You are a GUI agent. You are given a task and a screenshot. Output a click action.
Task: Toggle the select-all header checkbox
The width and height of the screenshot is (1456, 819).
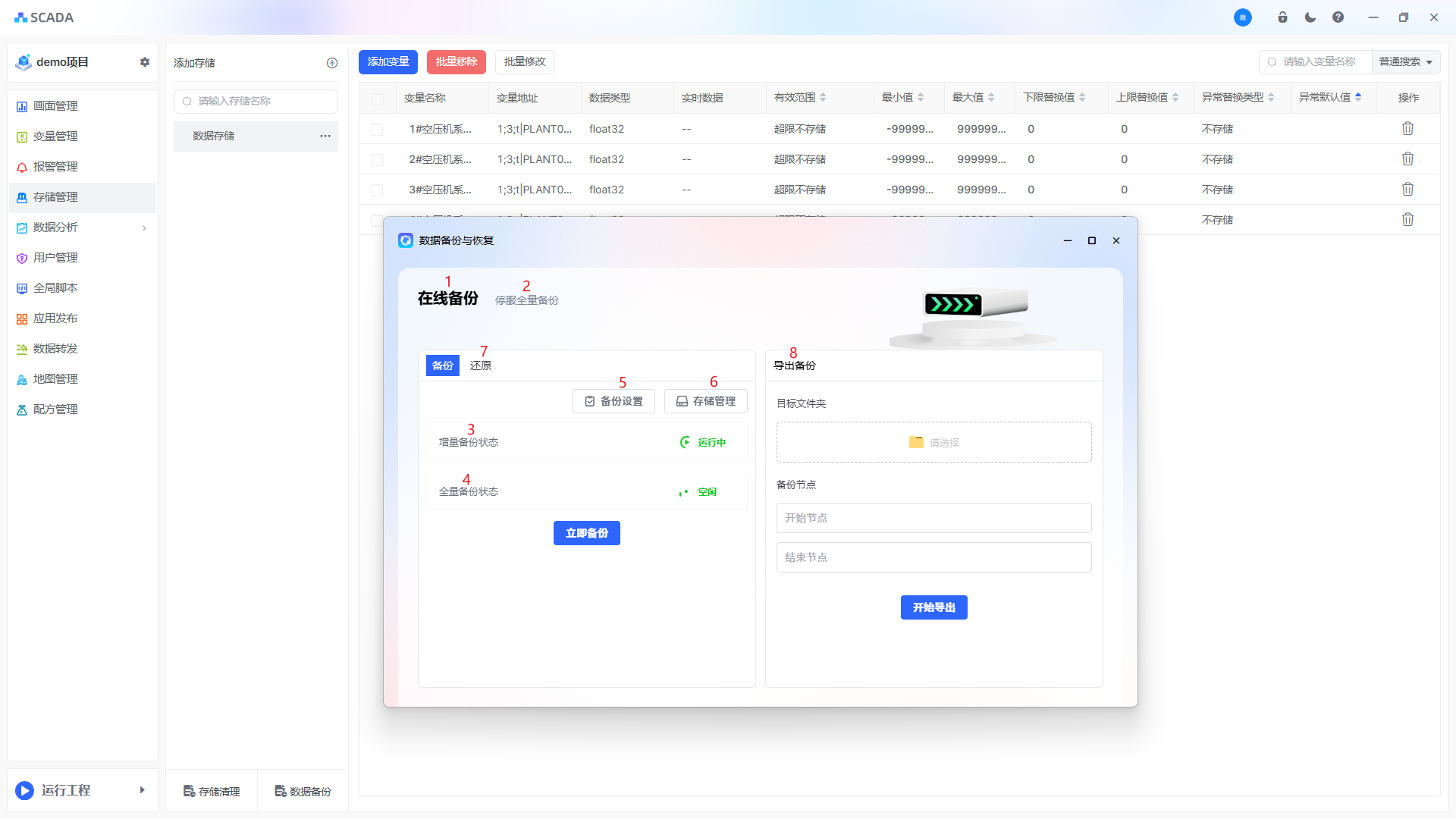tap(377, 99)
